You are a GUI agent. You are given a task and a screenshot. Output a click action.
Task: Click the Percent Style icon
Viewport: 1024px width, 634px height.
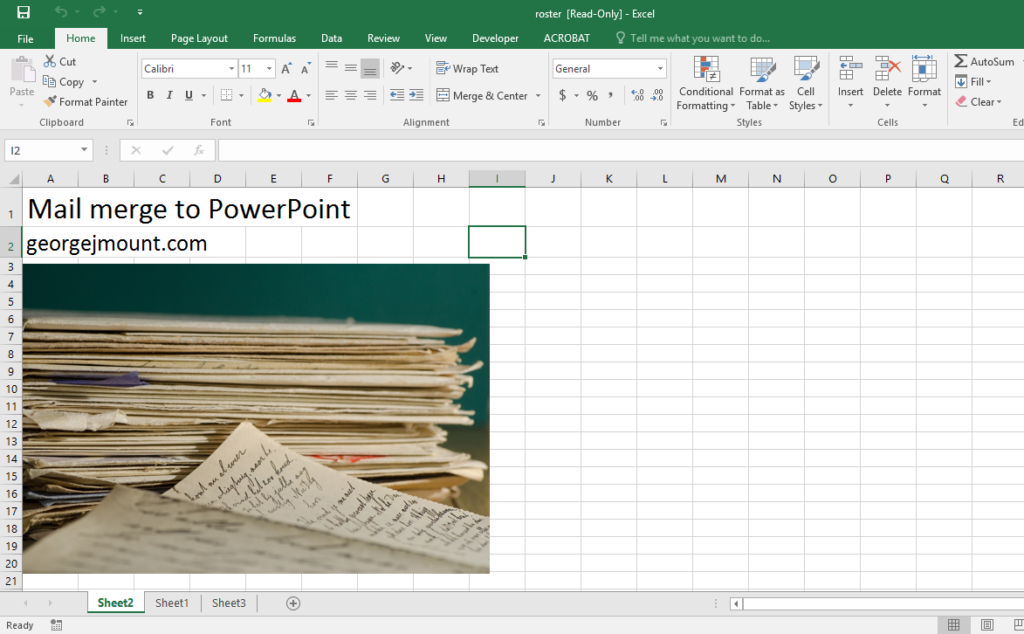pyautogui.click(x=592, y=96)
